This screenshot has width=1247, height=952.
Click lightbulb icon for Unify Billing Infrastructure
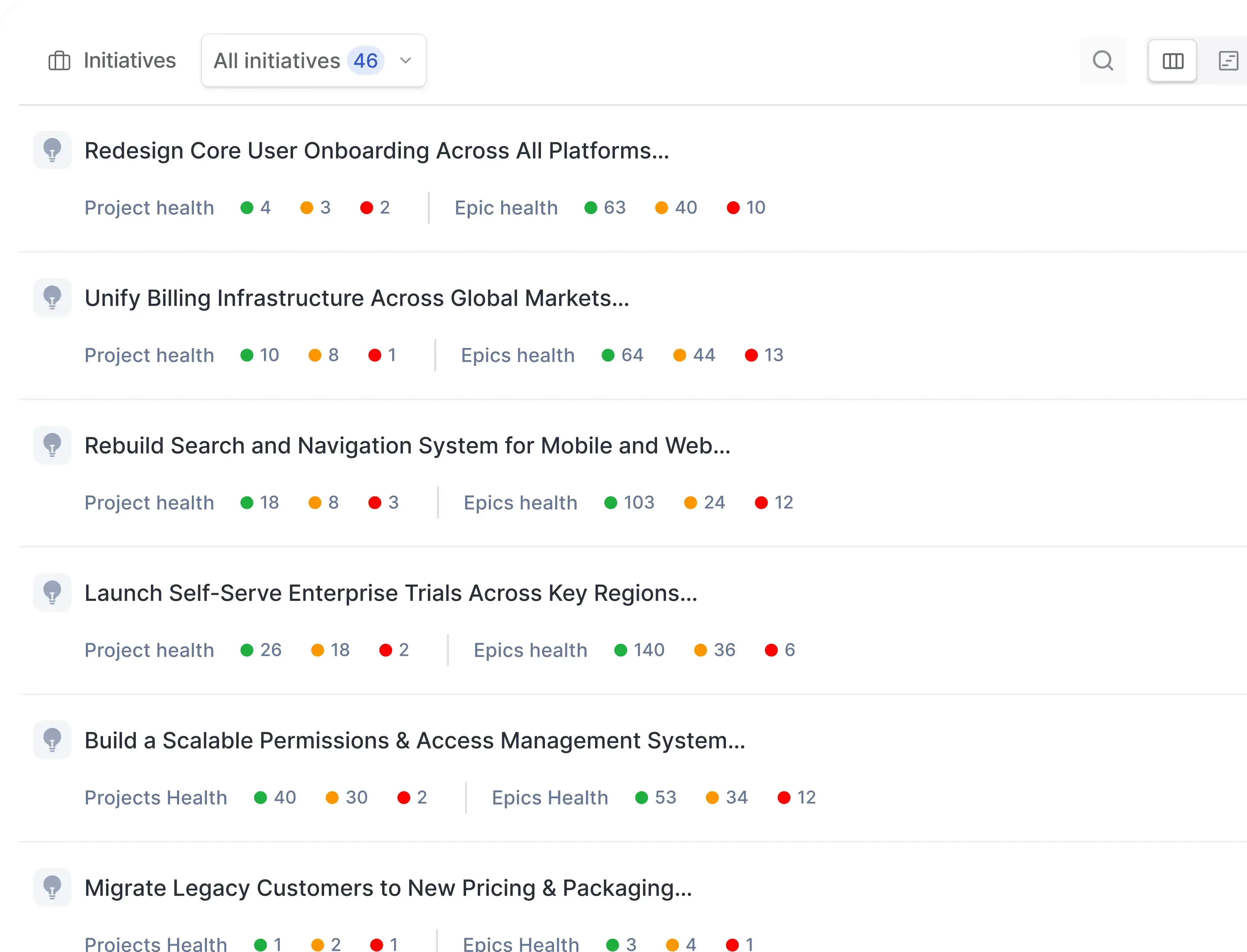click(x=52, y=297)
